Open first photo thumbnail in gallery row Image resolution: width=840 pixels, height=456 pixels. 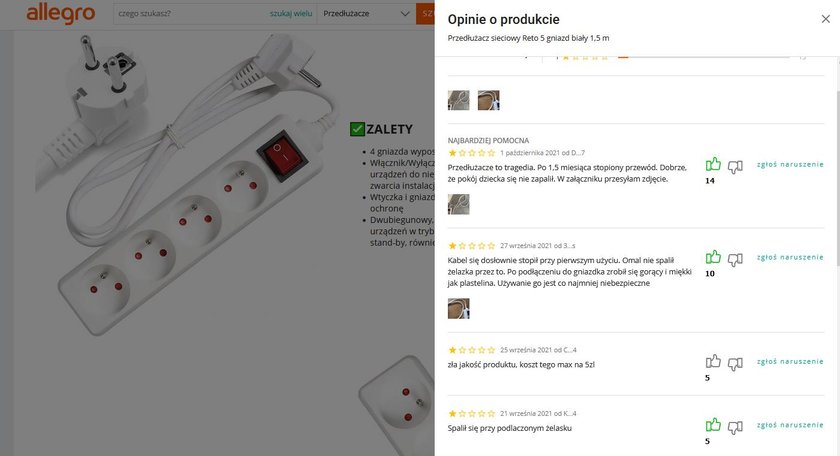click(x=459, y=100)
